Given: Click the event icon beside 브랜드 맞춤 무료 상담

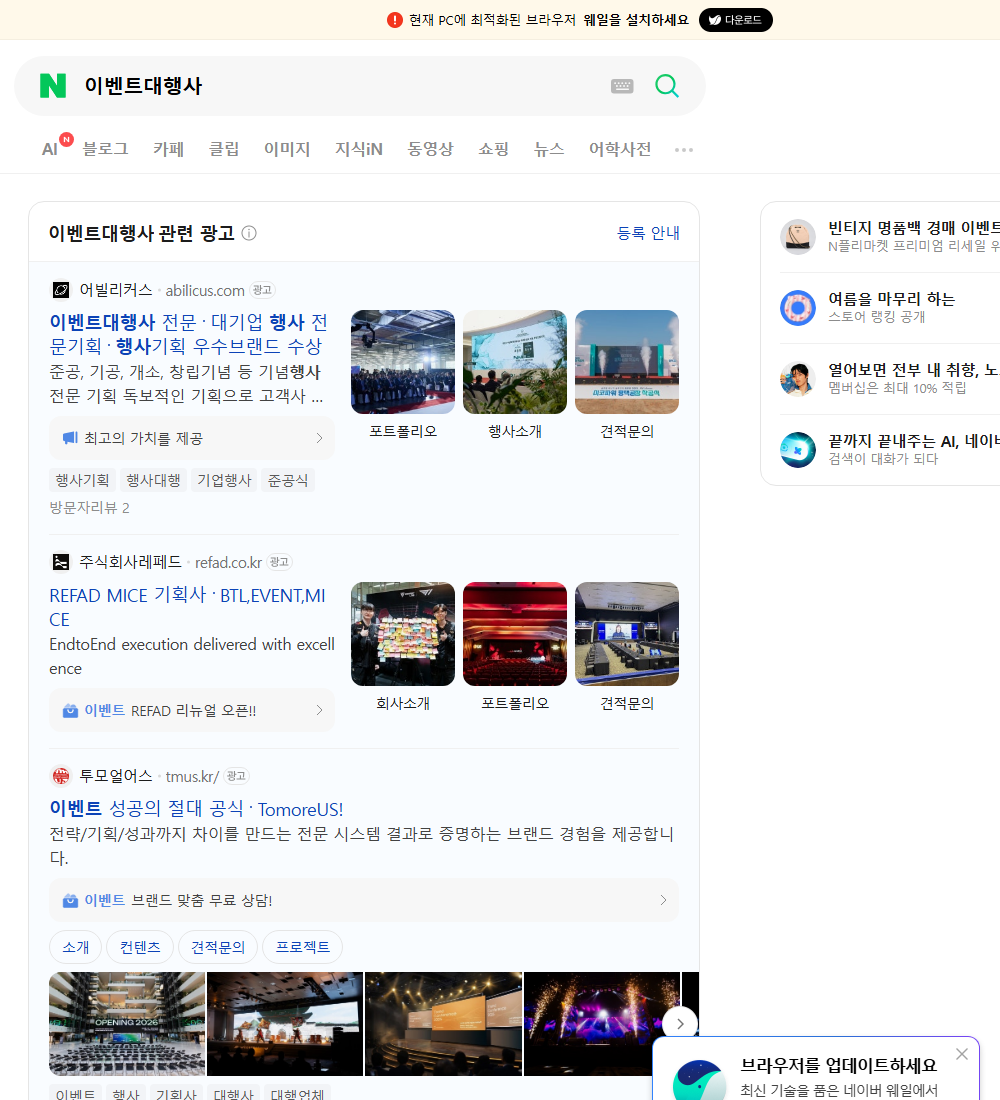Looking at the screenshot, I should [x=70, y=900].
